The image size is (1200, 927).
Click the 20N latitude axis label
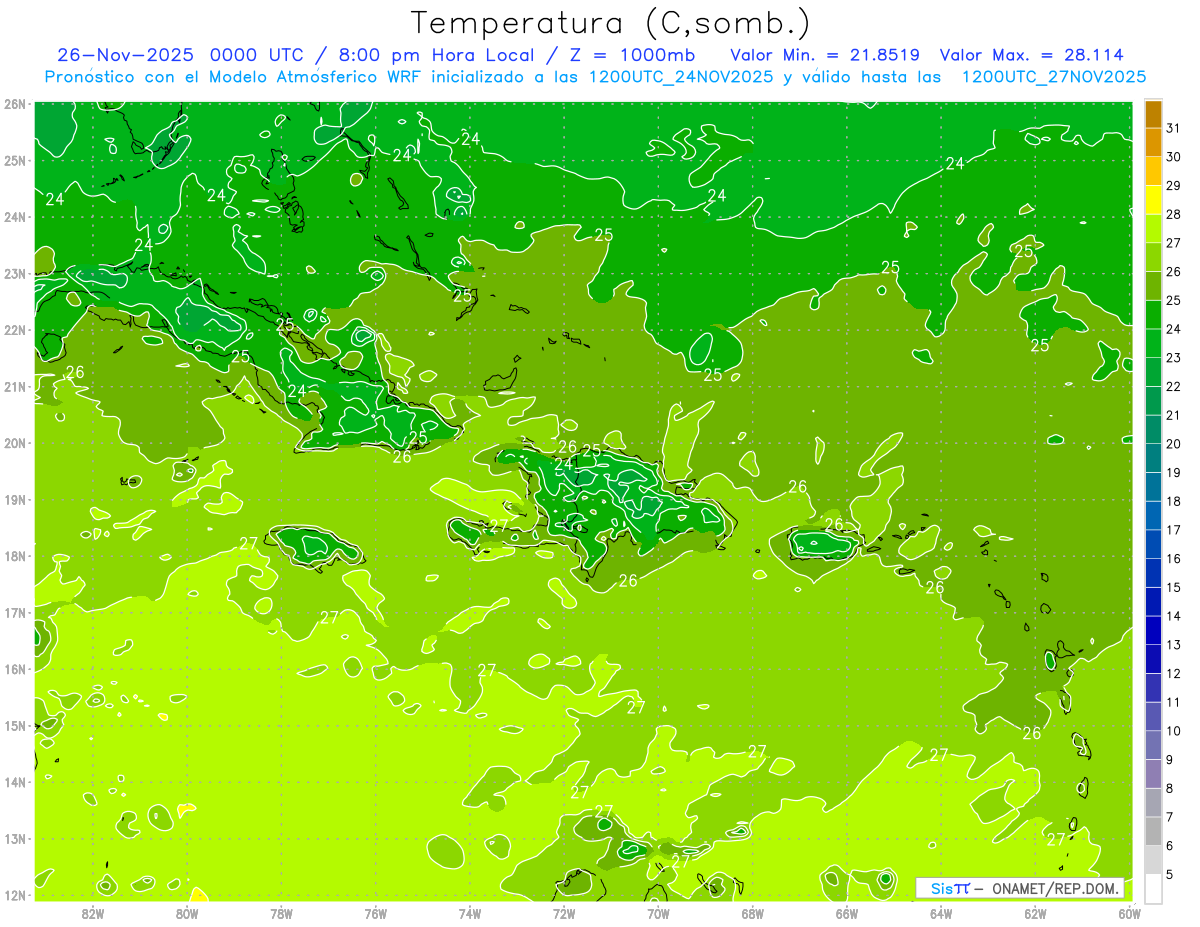tap(15, 443)
